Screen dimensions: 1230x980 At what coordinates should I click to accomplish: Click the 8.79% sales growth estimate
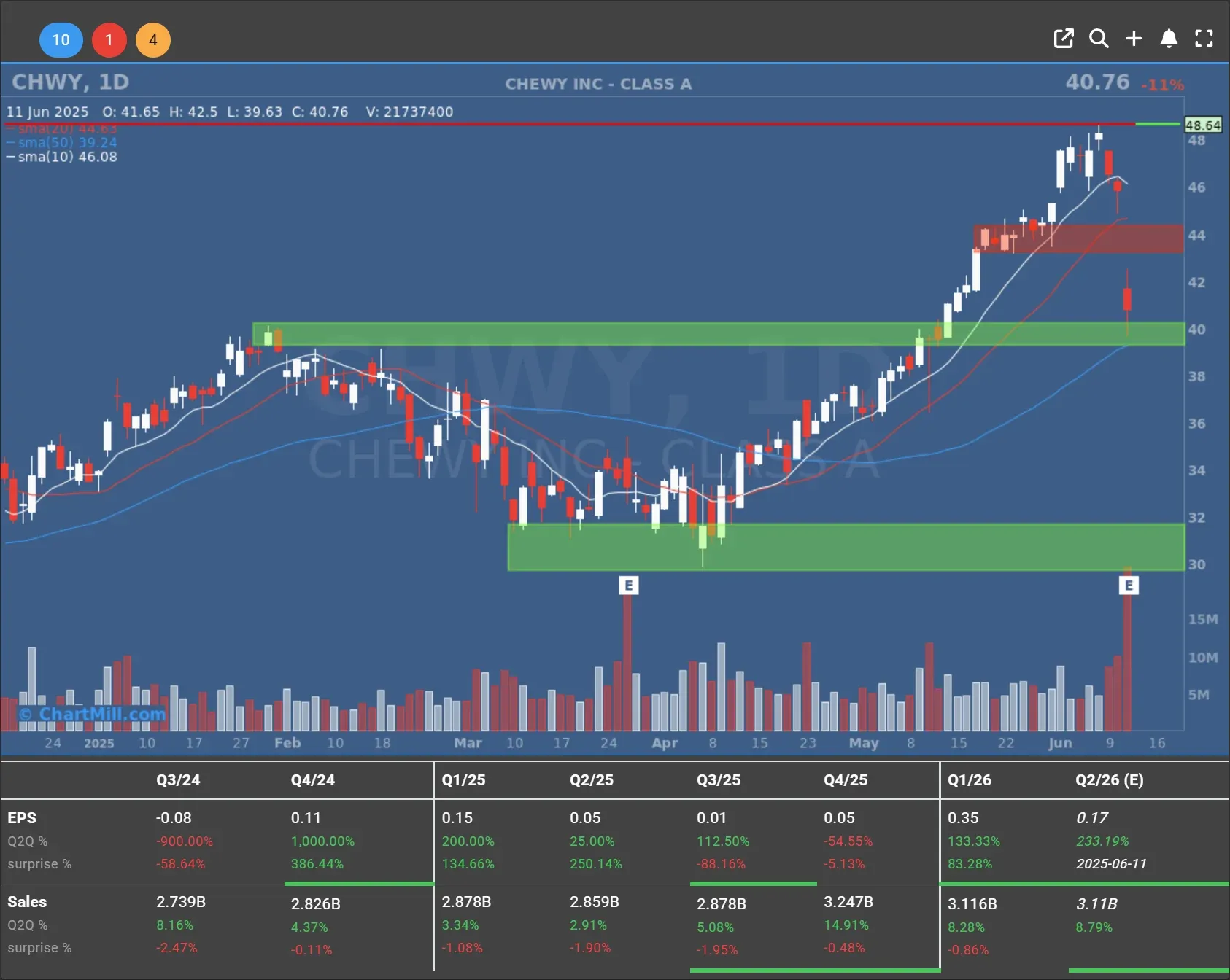(1094, 927)
